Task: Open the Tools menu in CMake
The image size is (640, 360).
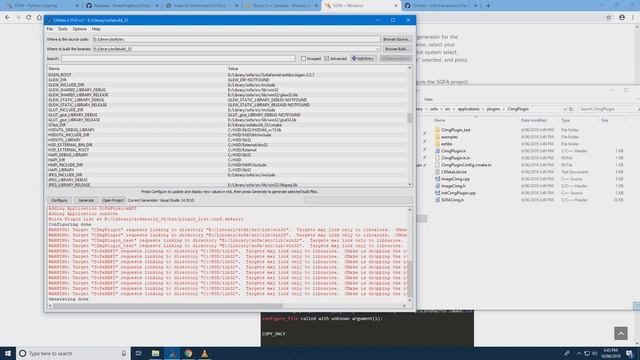Action: click(62, 29)
